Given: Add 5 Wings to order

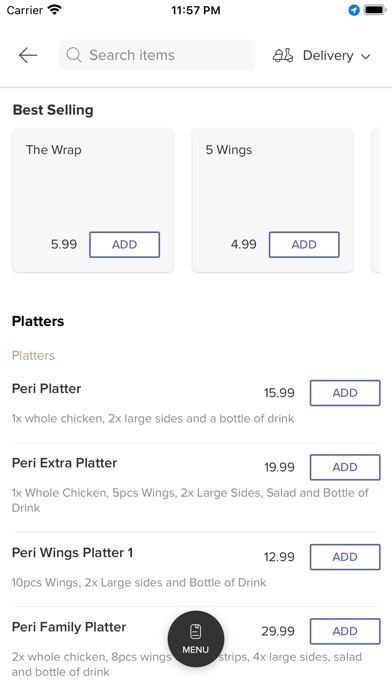Looking at the screenshot, I should (304, 245).
